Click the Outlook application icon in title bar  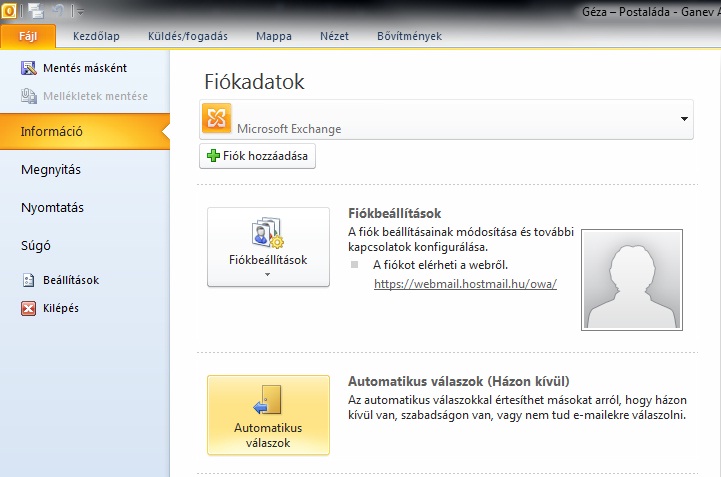pyautogui.click(x=8, y=10)
